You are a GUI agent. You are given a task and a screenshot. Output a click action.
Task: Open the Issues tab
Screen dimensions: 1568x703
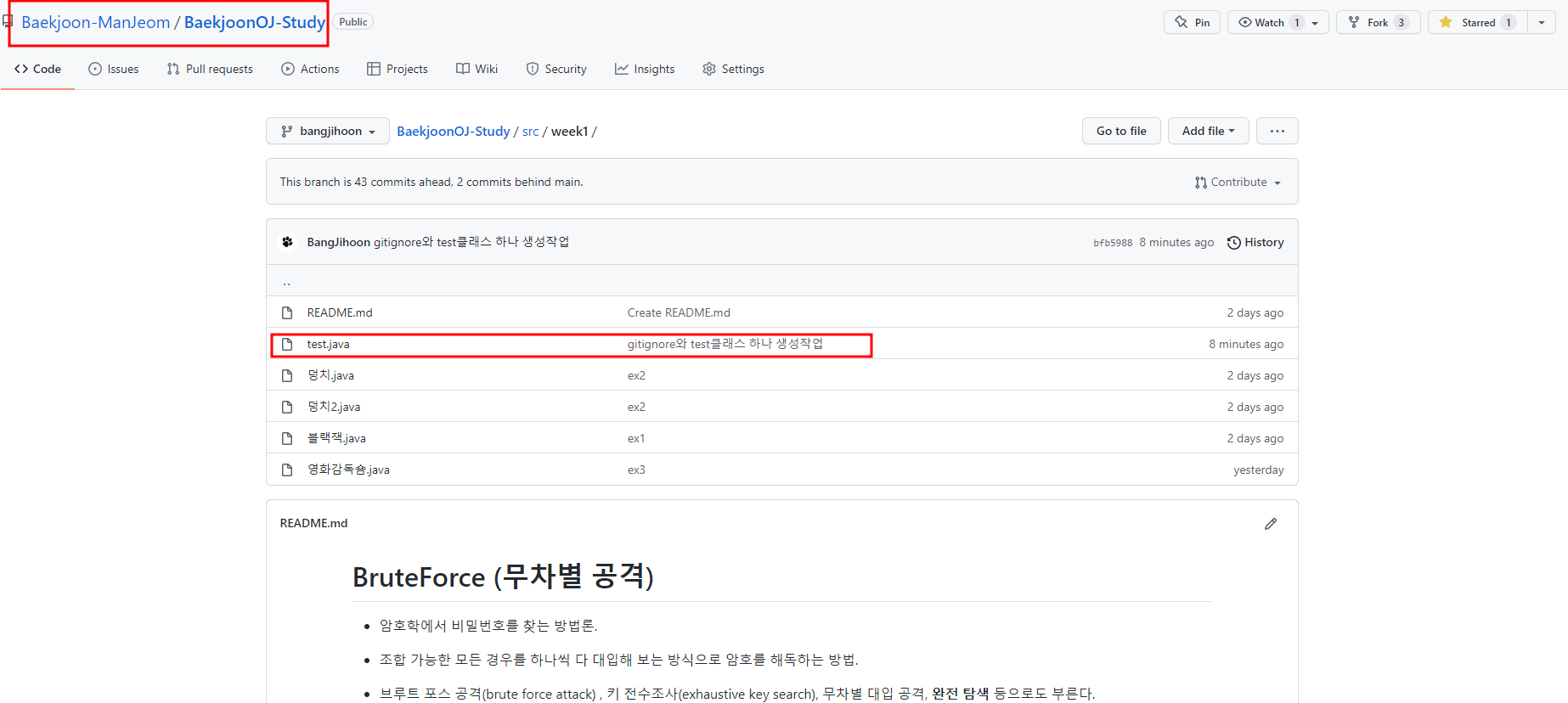(114, 69)
